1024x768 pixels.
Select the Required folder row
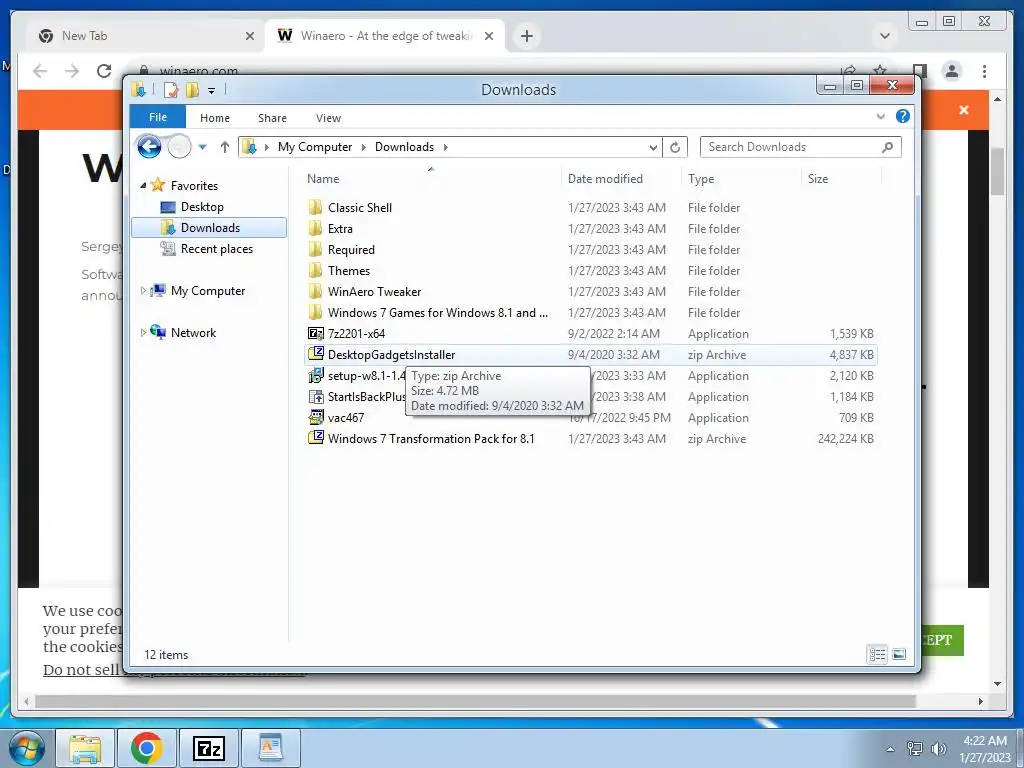point(591,249)
